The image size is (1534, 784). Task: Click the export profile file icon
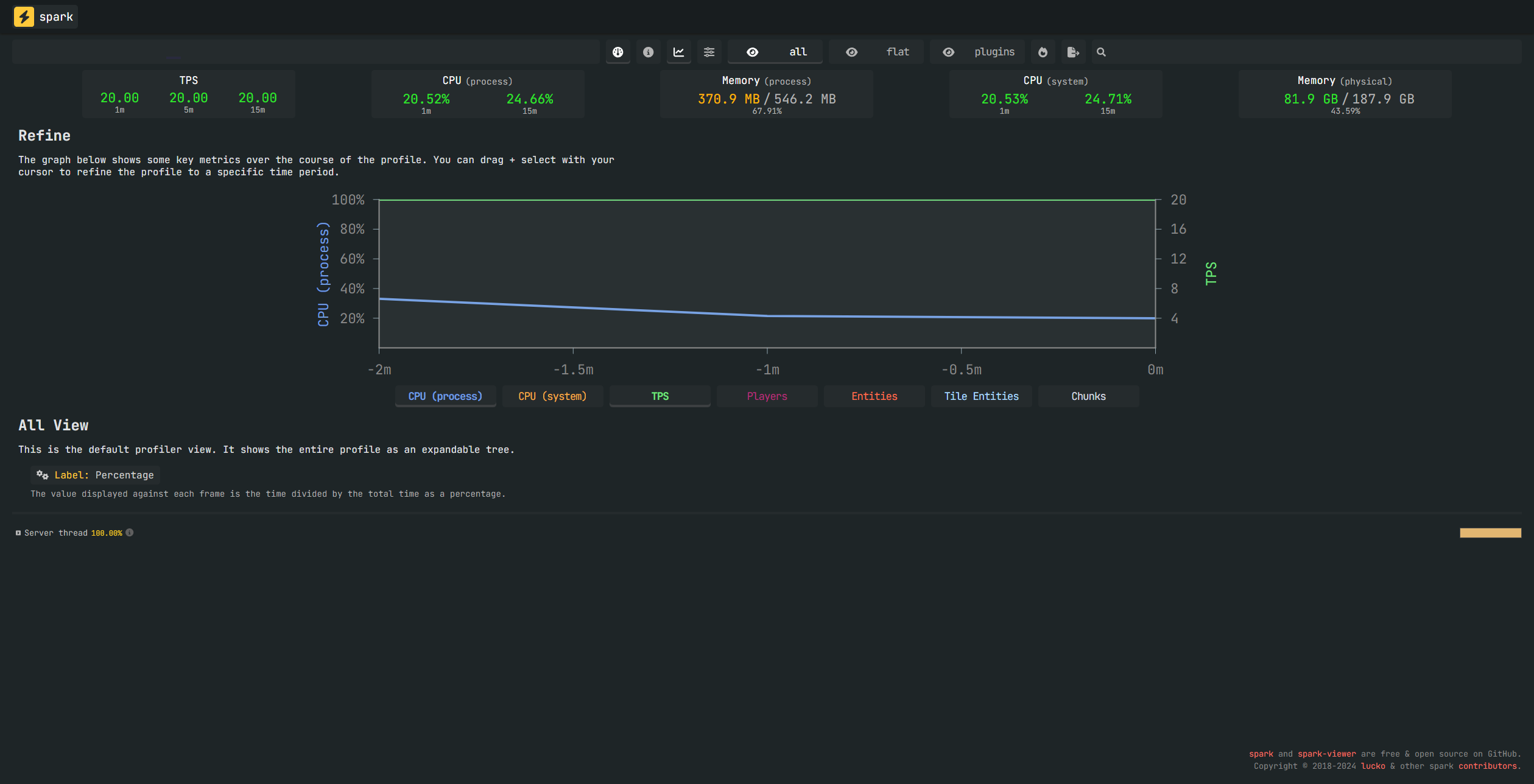click(x=1073, y=52)
